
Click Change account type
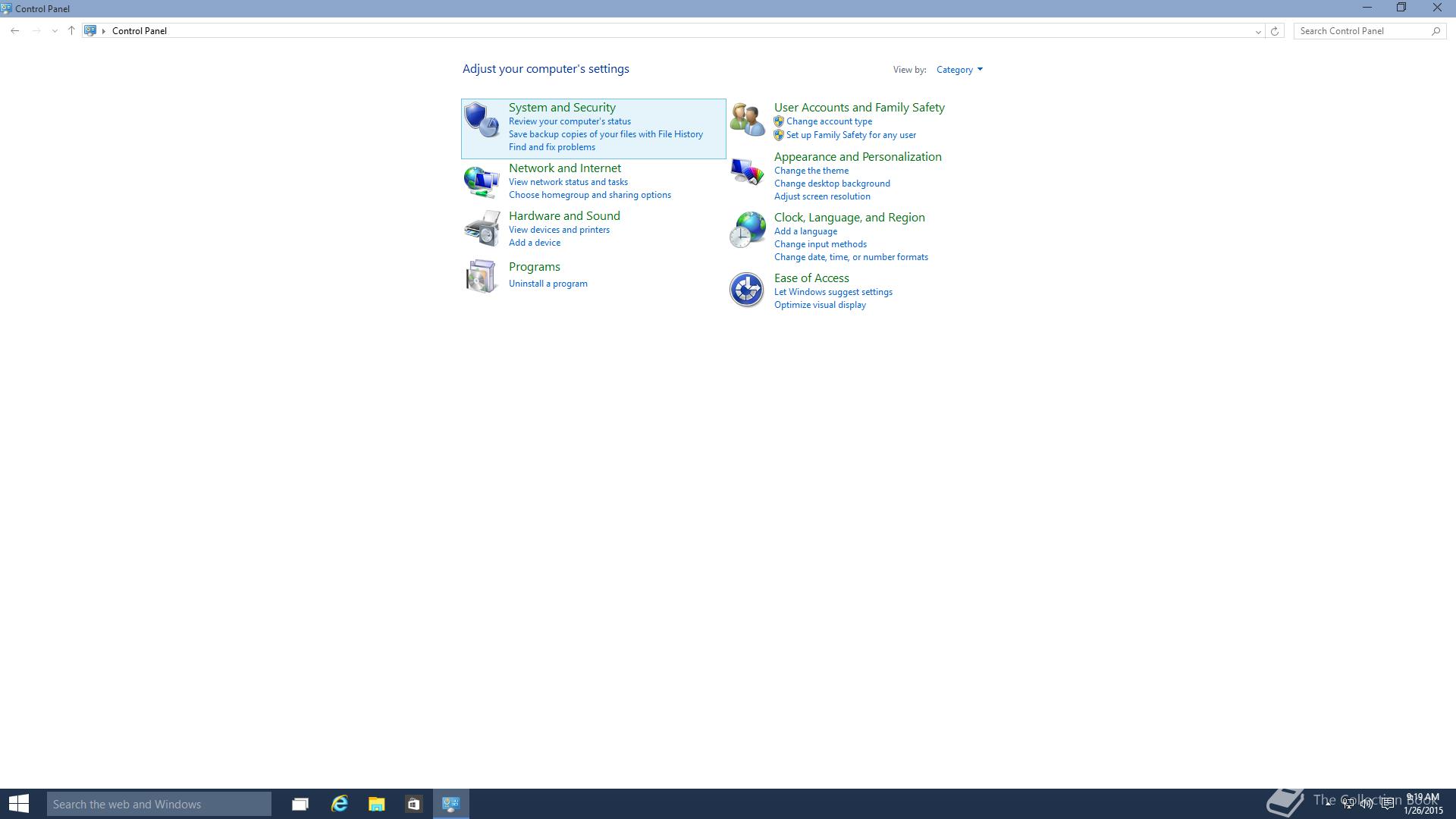point(829,121)
